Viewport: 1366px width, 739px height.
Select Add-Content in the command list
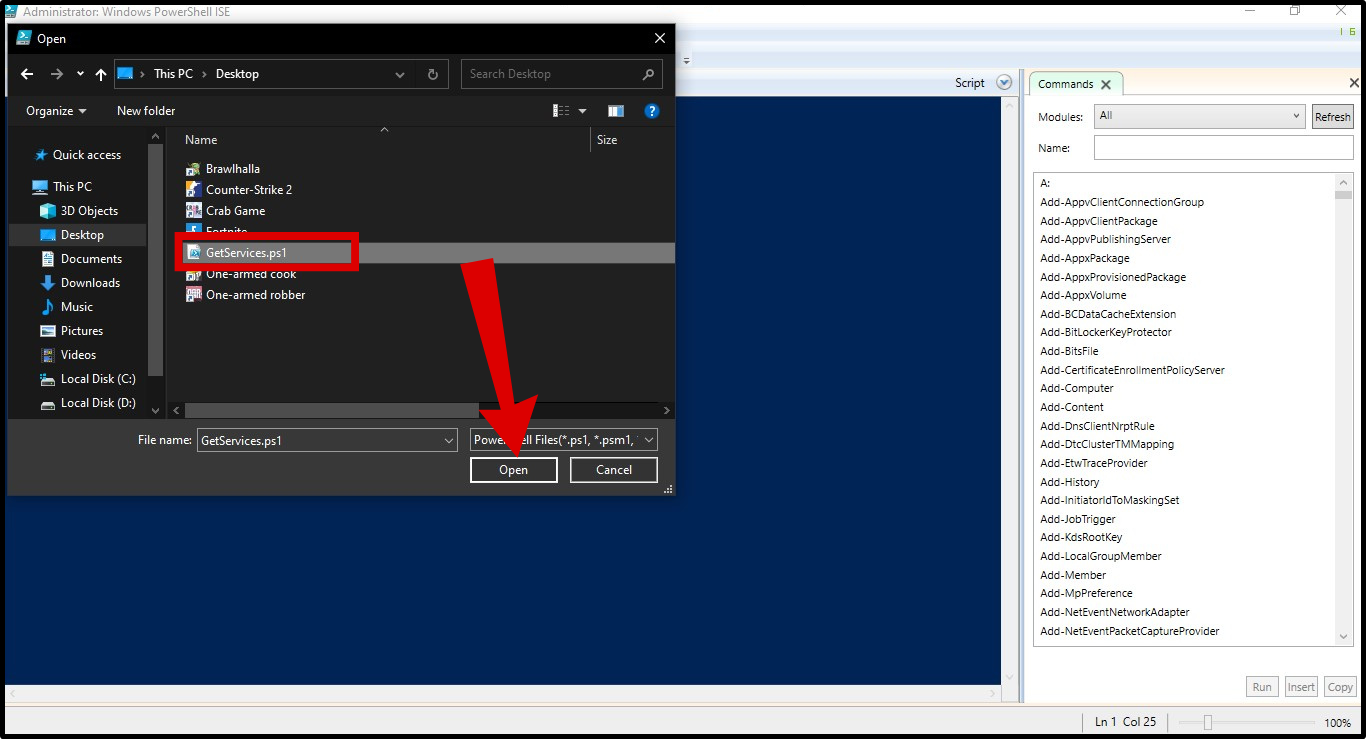(1072, 407)
